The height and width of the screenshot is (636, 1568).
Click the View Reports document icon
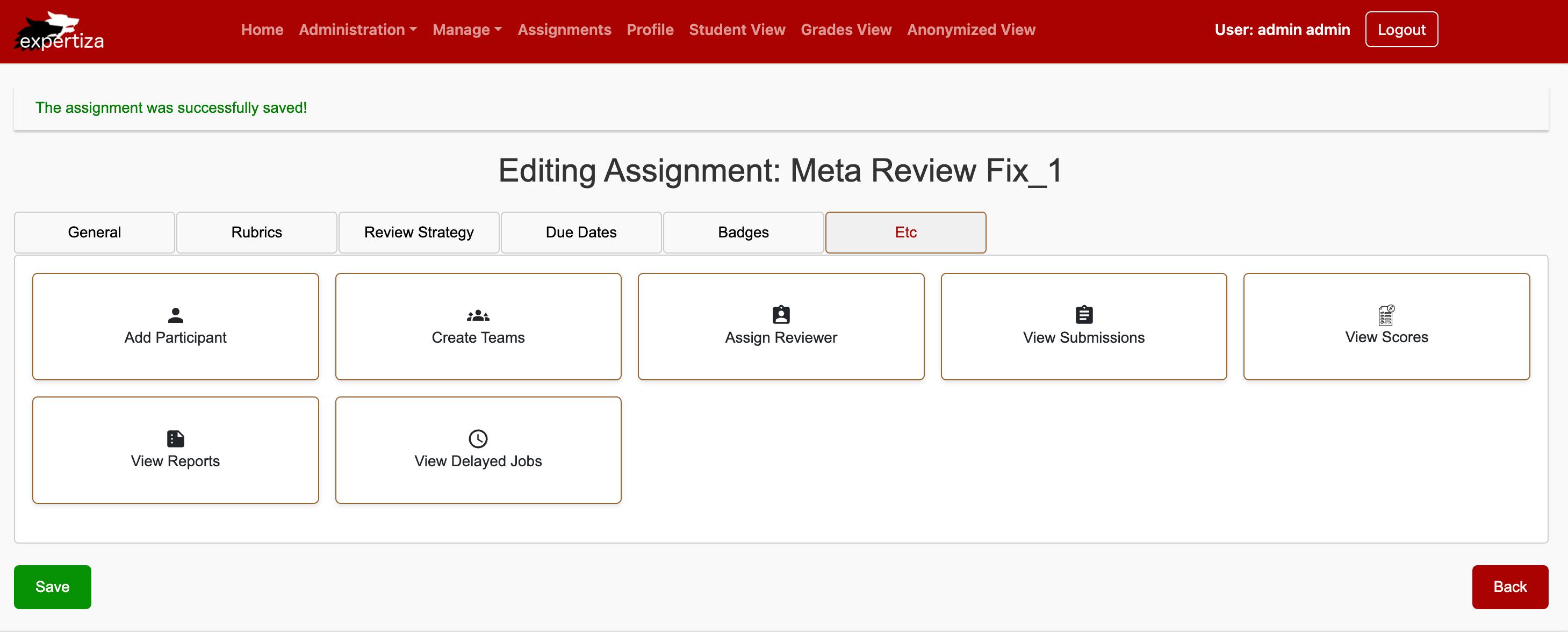pos(175,439)
